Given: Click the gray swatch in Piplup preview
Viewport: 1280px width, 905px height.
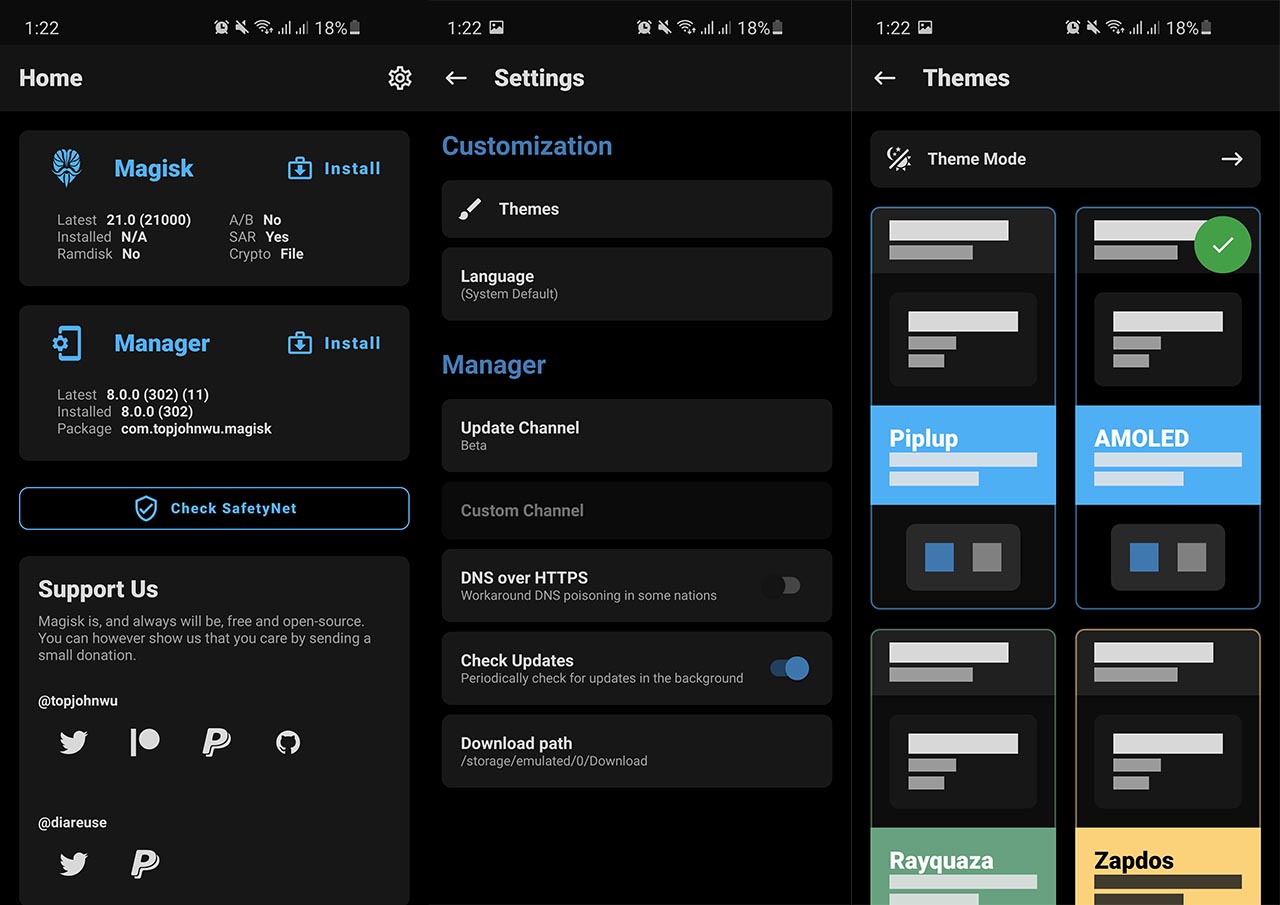Looking at the screenshot, I should point(987,557).
